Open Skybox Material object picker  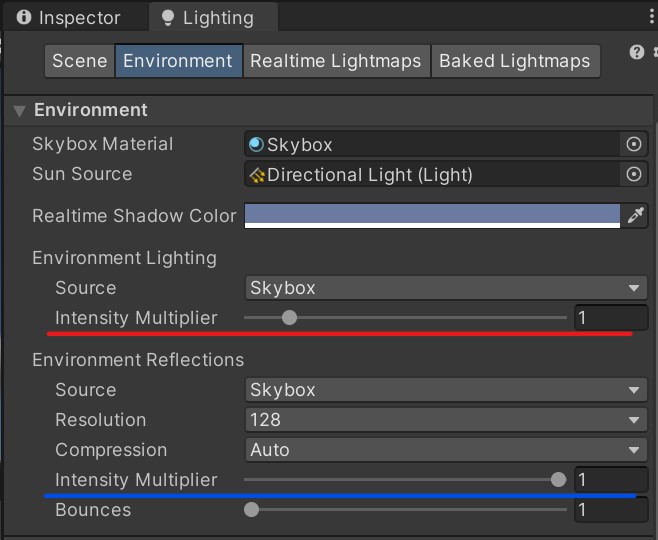point(634,144)
